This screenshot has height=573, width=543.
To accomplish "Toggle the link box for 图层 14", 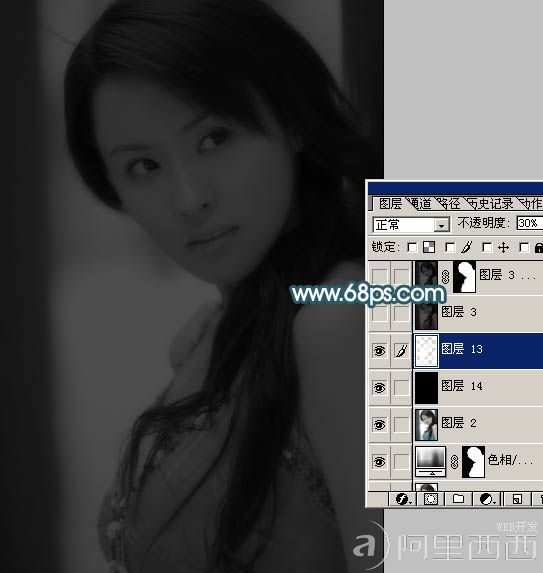I will [x=402, y=388].
